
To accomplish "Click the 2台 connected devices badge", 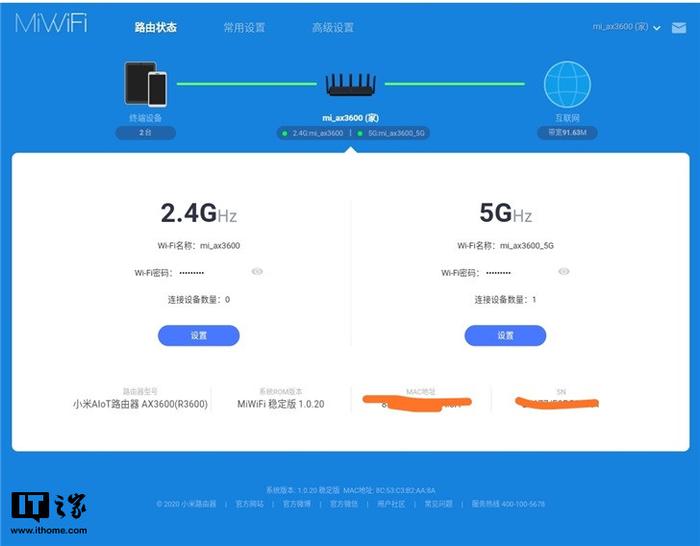I will [145, 133].
